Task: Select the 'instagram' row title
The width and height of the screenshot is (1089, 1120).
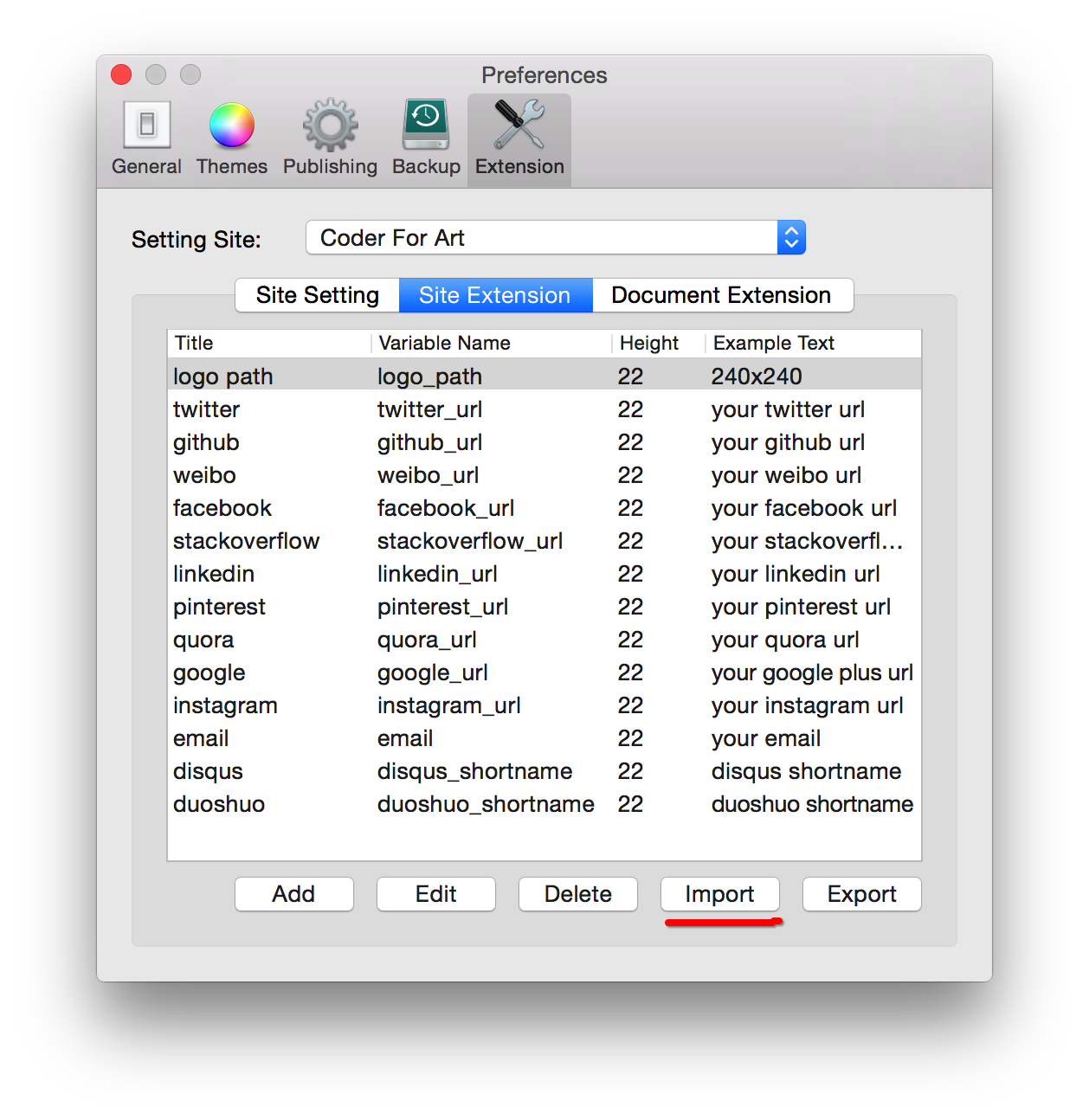Action: (x=225, y=705)
